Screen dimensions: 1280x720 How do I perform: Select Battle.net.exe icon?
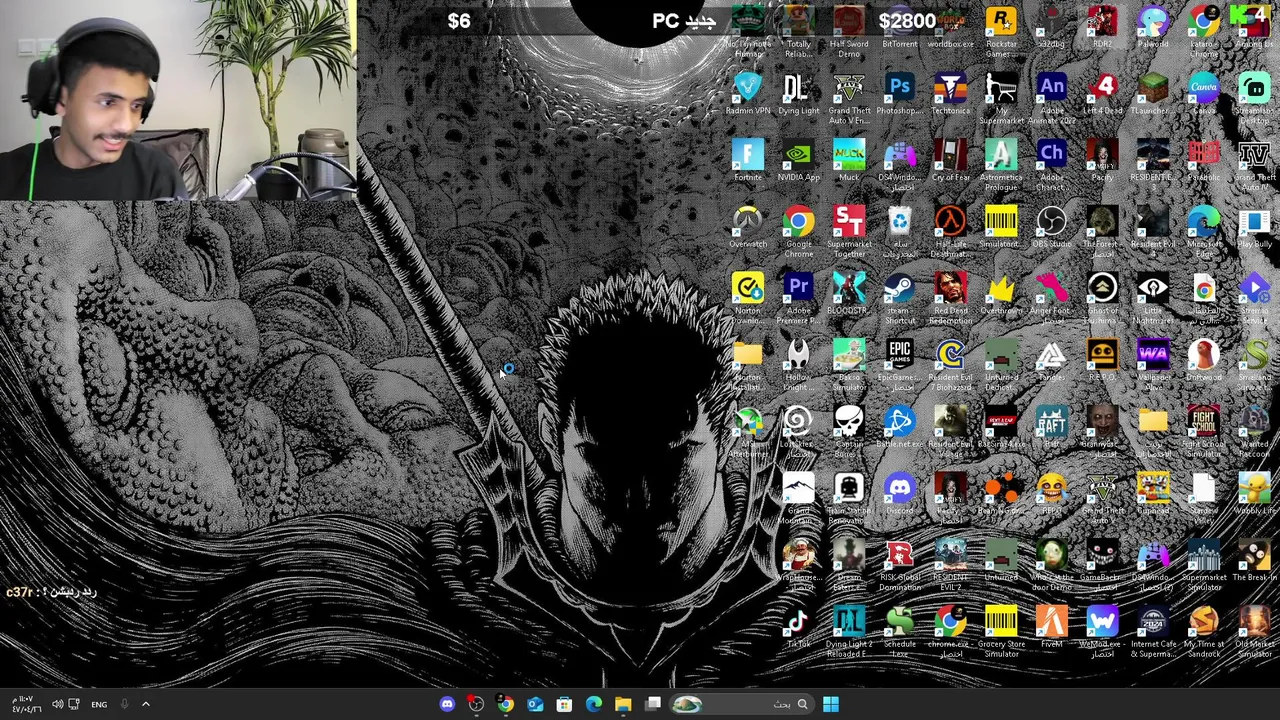point(899,428)
